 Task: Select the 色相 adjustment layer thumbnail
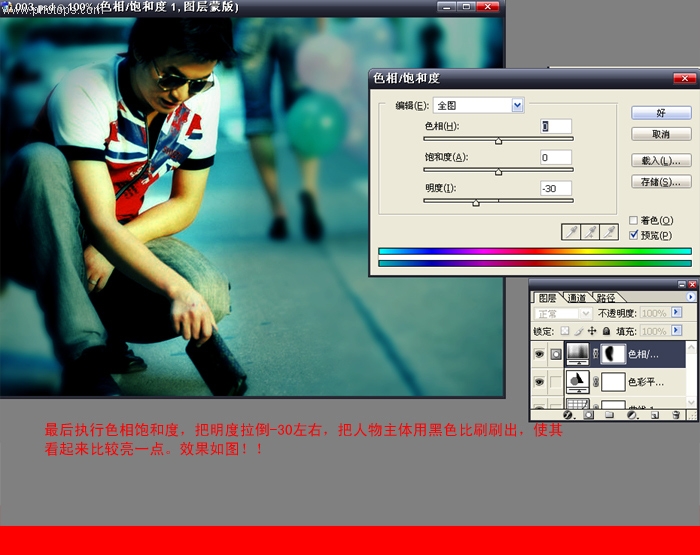[578, 353]
